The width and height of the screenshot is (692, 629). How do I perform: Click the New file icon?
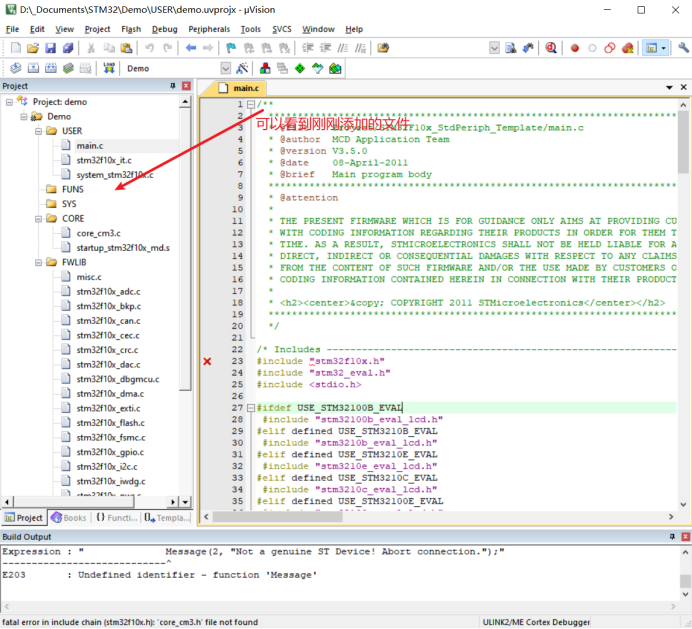click(x=15, y=48)
